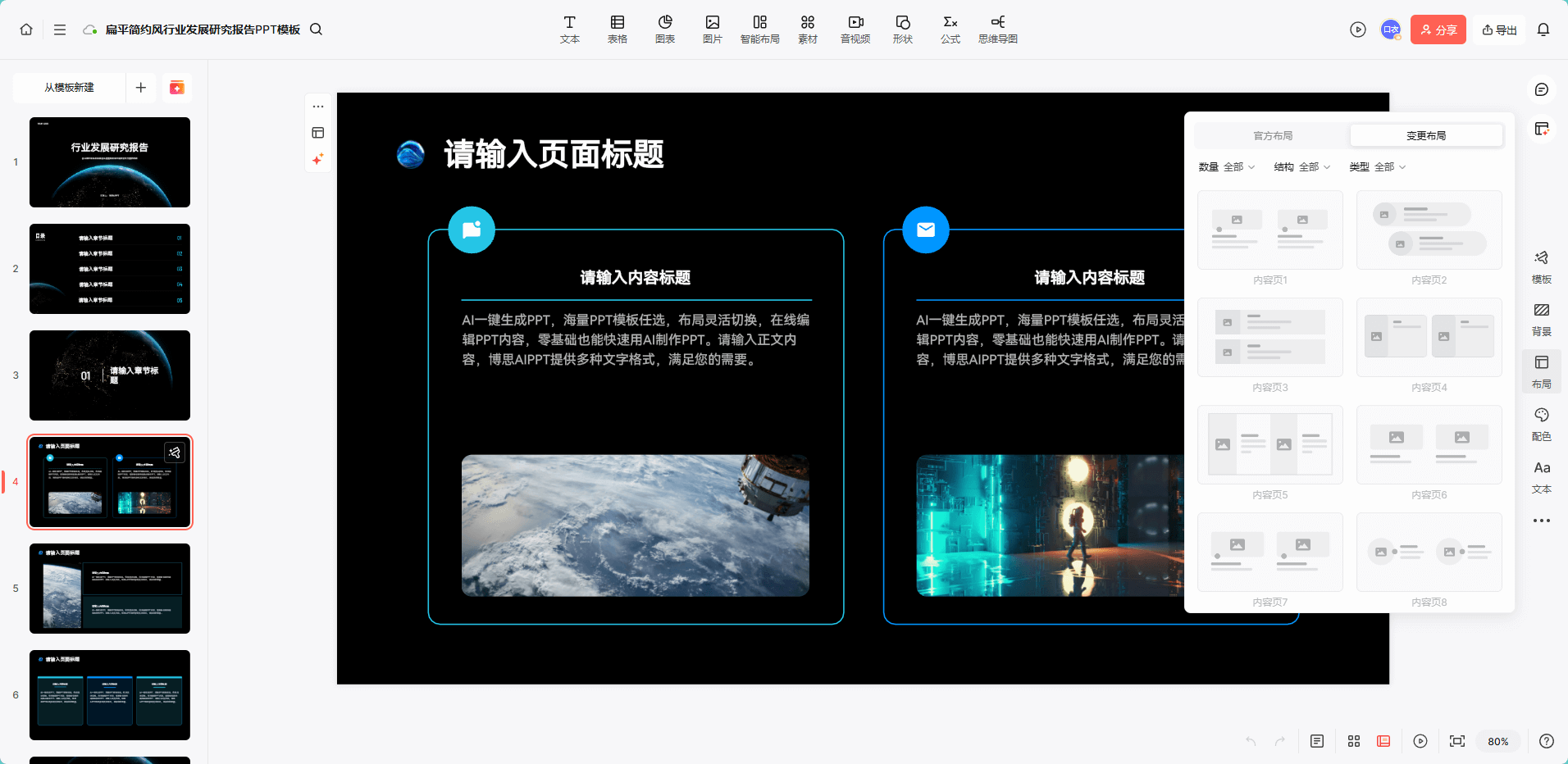Choose layout 内容页4
This screenshot has height=764, width=1568.
[x=1429, y=338]
